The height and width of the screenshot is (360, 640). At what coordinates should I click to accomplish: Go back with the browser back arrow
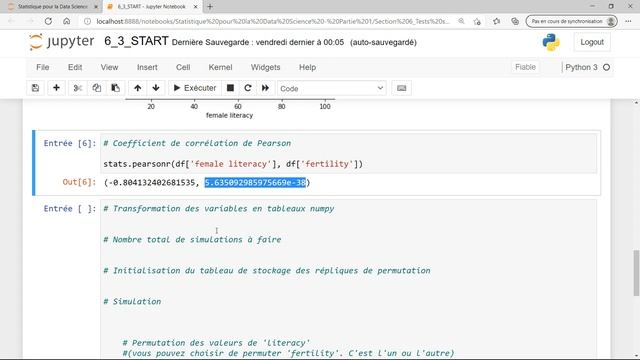11,21
